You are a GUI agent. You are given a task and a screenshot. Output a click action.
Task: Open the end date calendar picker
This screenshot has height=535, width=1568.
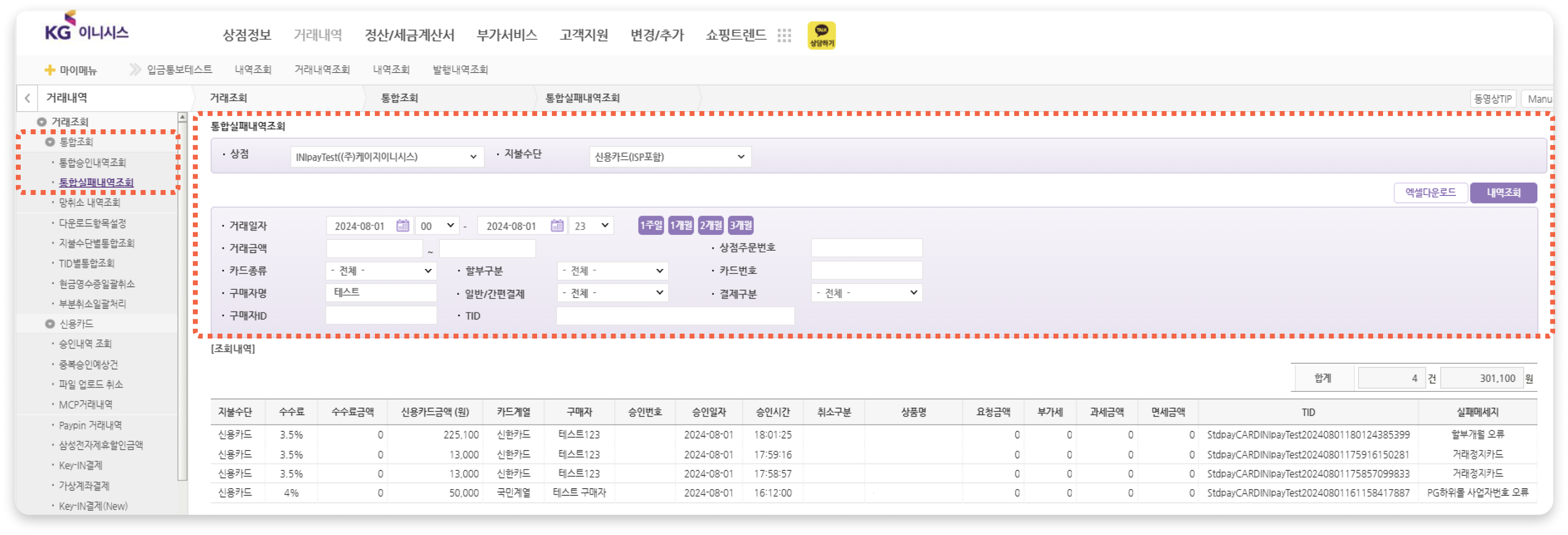(557, 226)
